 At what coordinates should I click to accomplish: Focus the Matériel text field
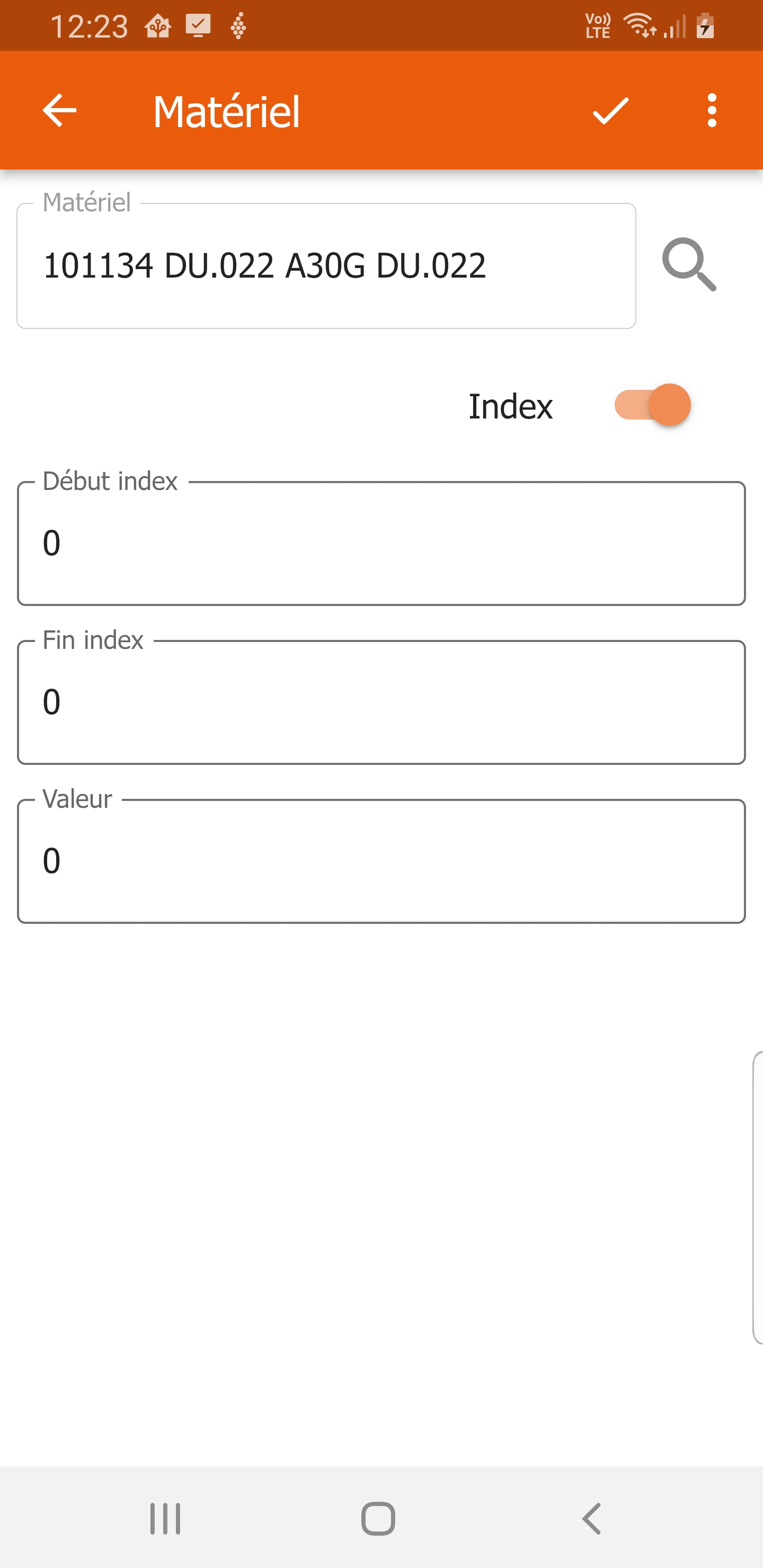pyautogui.click(x=326, y=266)
